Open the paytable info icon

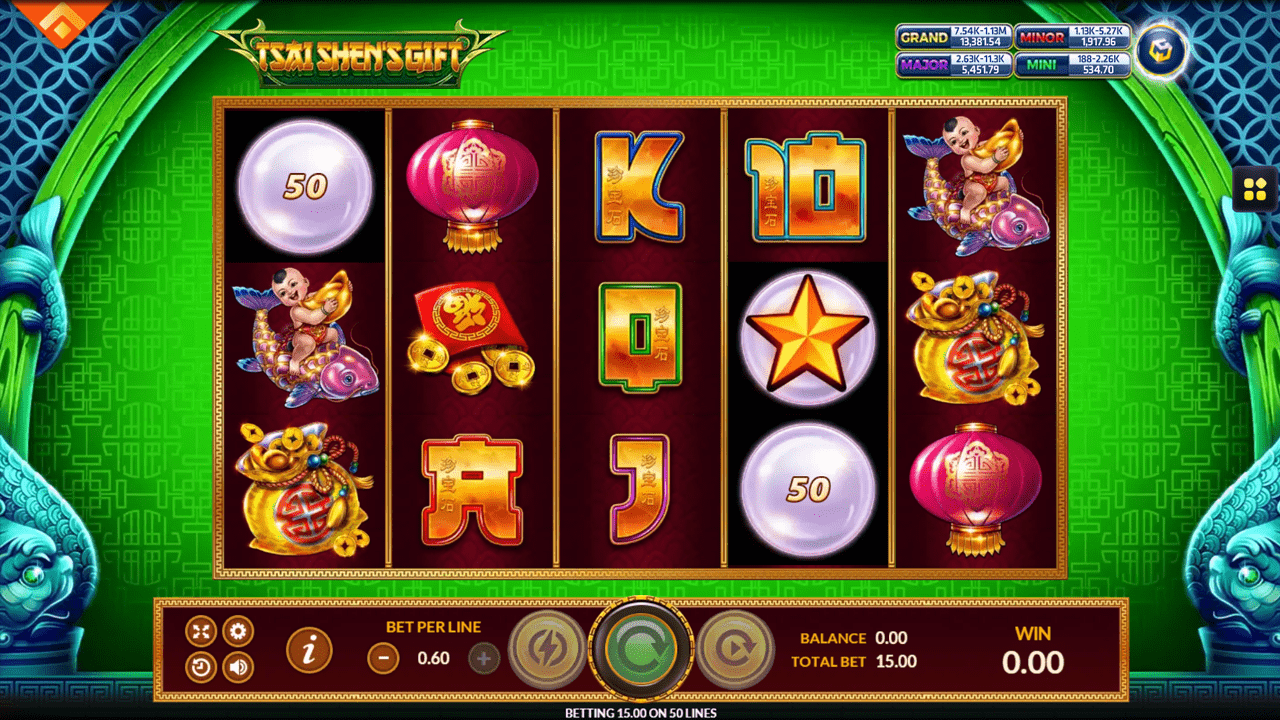(x=310, y=650)
